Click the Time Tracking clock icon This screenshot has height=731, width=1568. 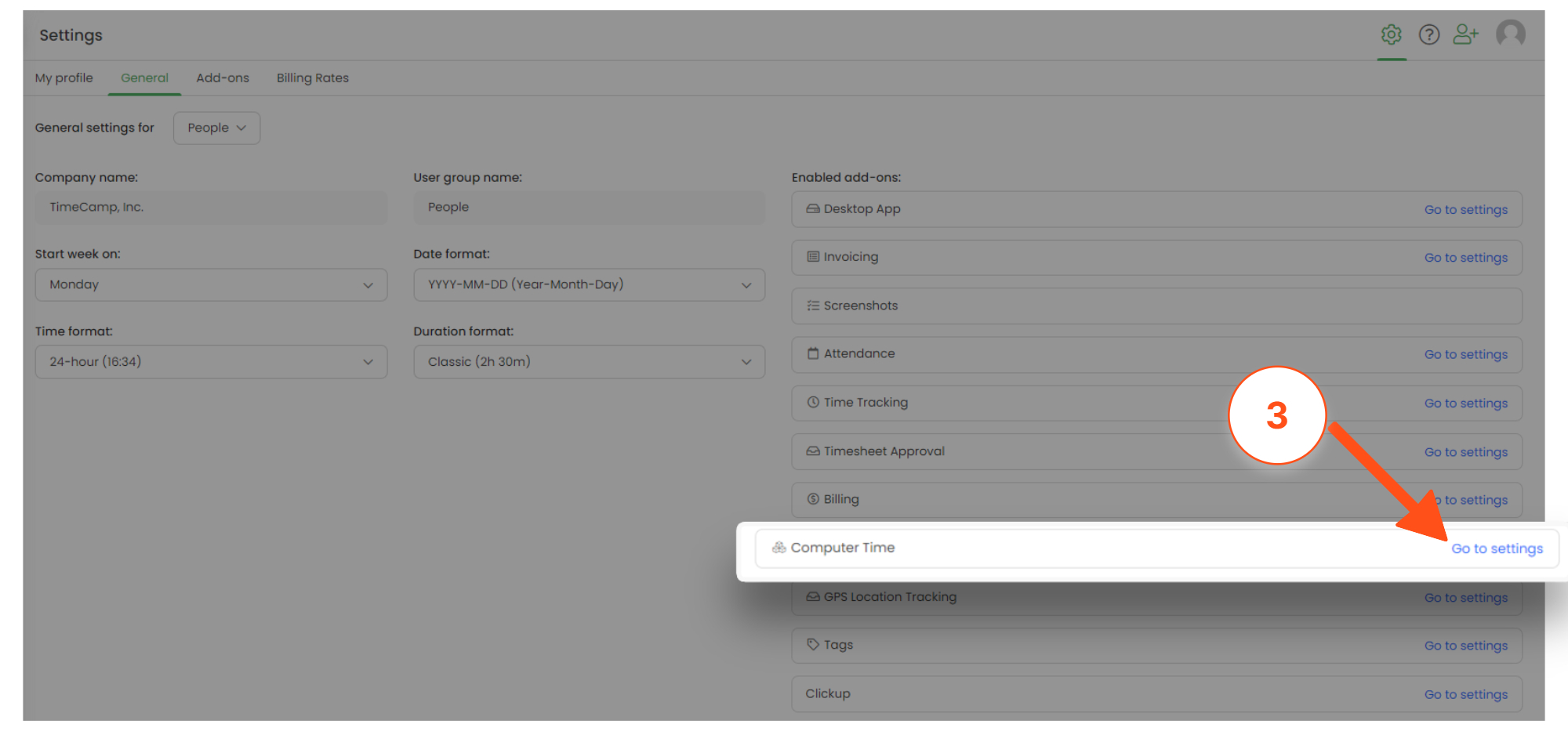tap(813, 403)
